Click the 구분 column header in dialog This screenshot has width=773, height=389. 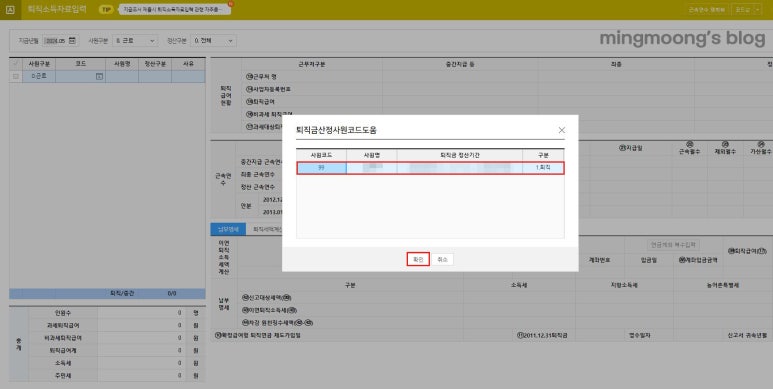[x=543, y=155]
